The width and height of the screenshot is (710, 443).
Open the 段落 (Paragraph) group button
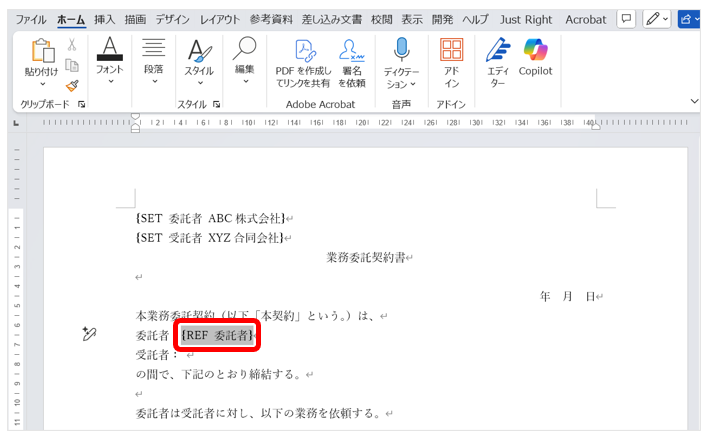[x=154, y=60]
